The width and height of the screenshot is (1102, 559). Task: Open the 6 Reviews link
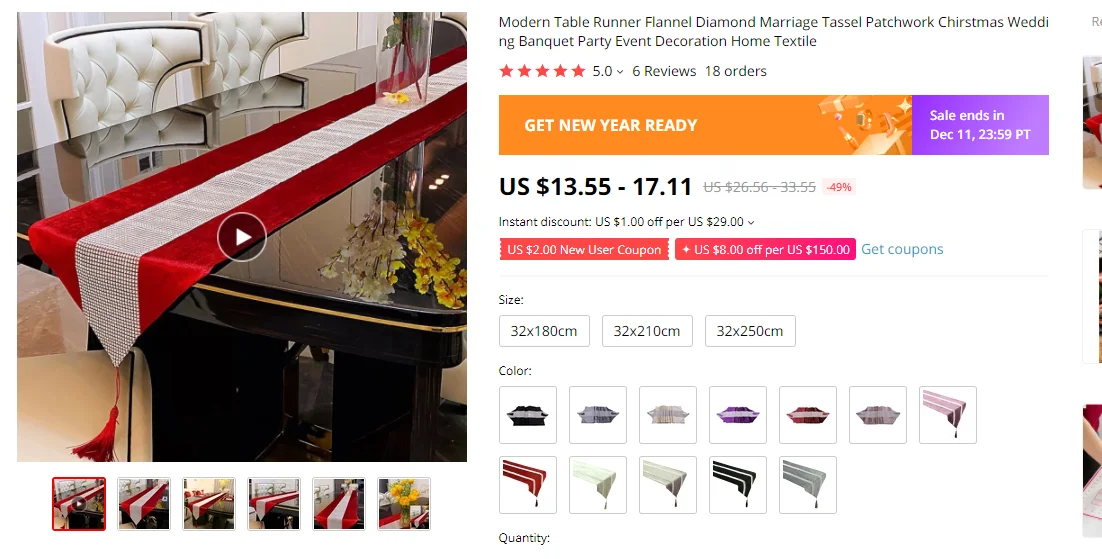[664, 71]
